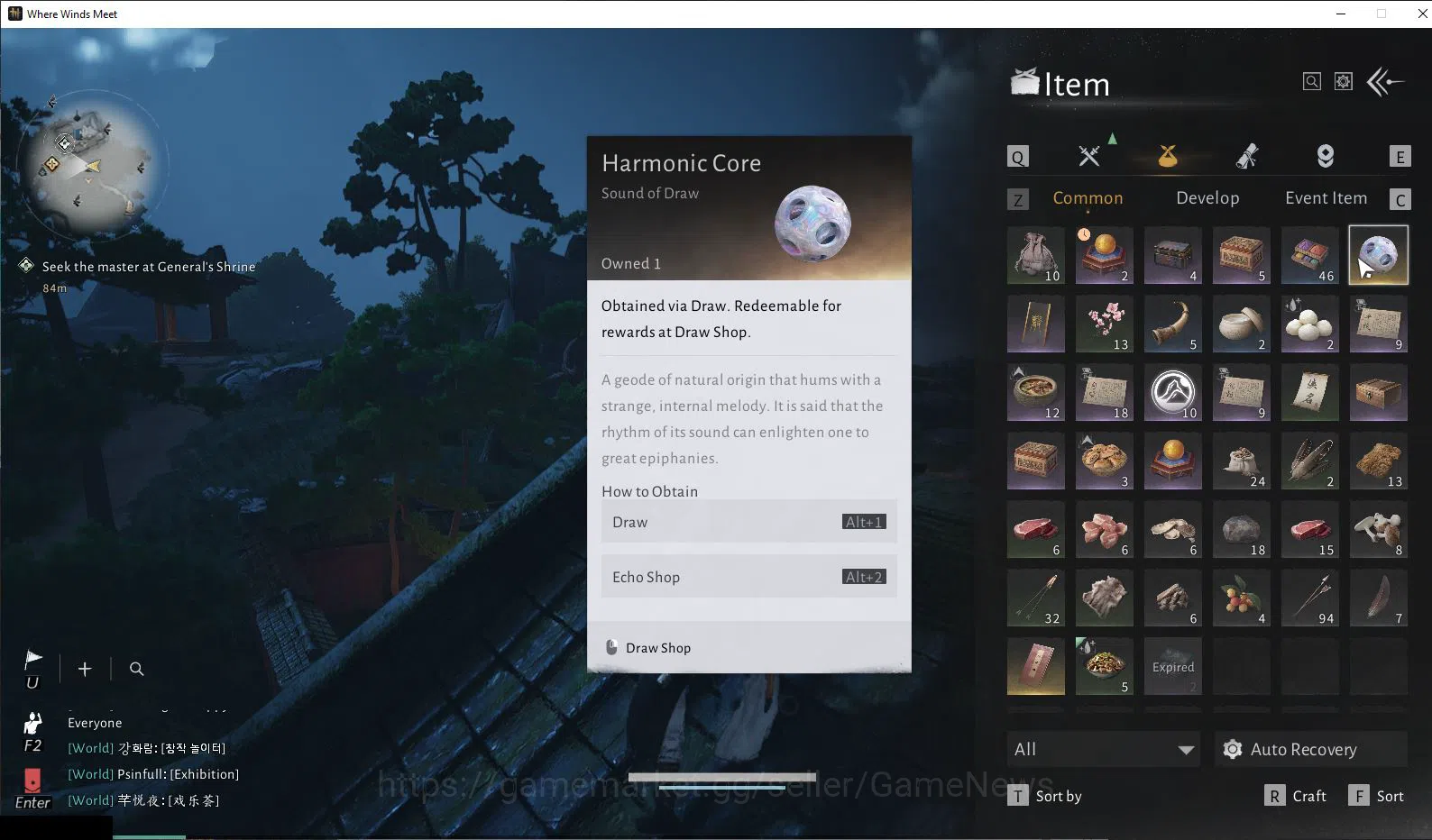Click the plus icon above chat
Image resolution: width=1432 pixels, height=840 pixels.
[85, 669]
